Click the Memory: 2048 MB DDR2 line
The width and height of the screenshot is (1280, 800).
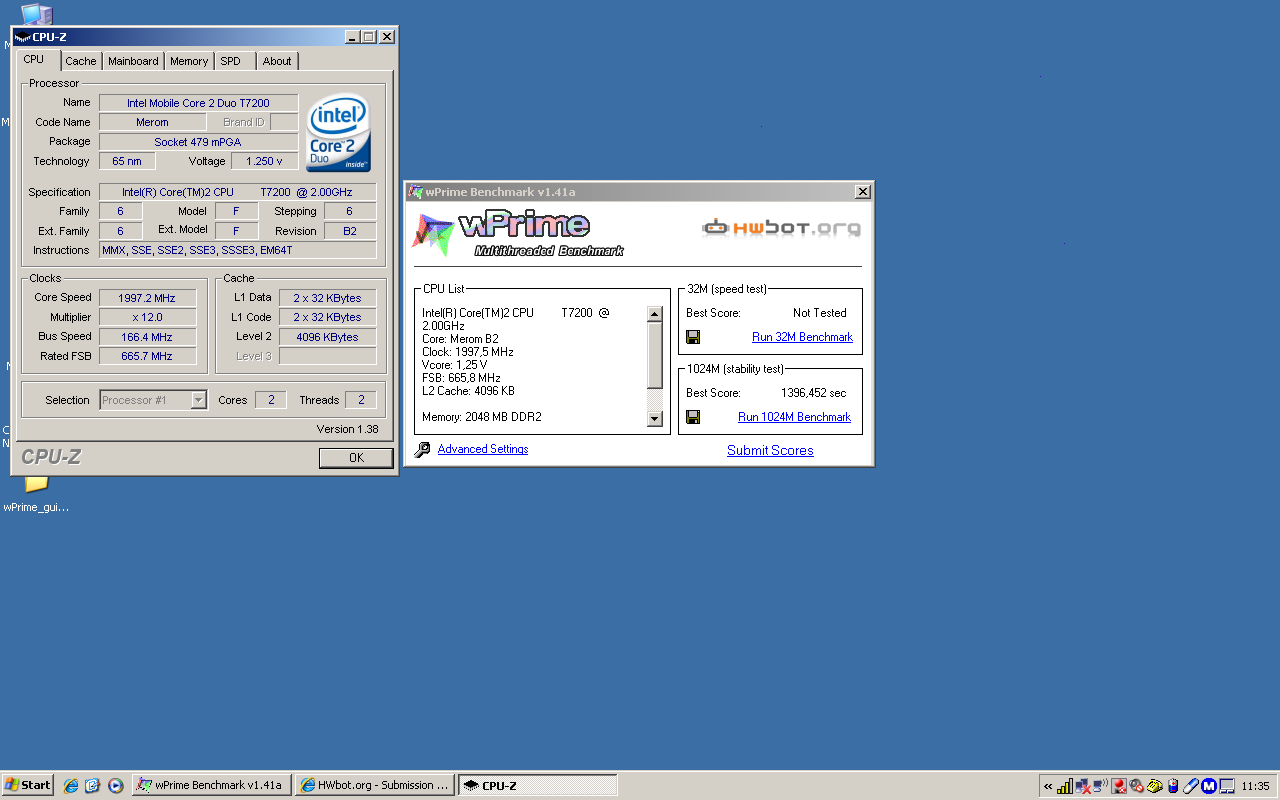point(482,417)
